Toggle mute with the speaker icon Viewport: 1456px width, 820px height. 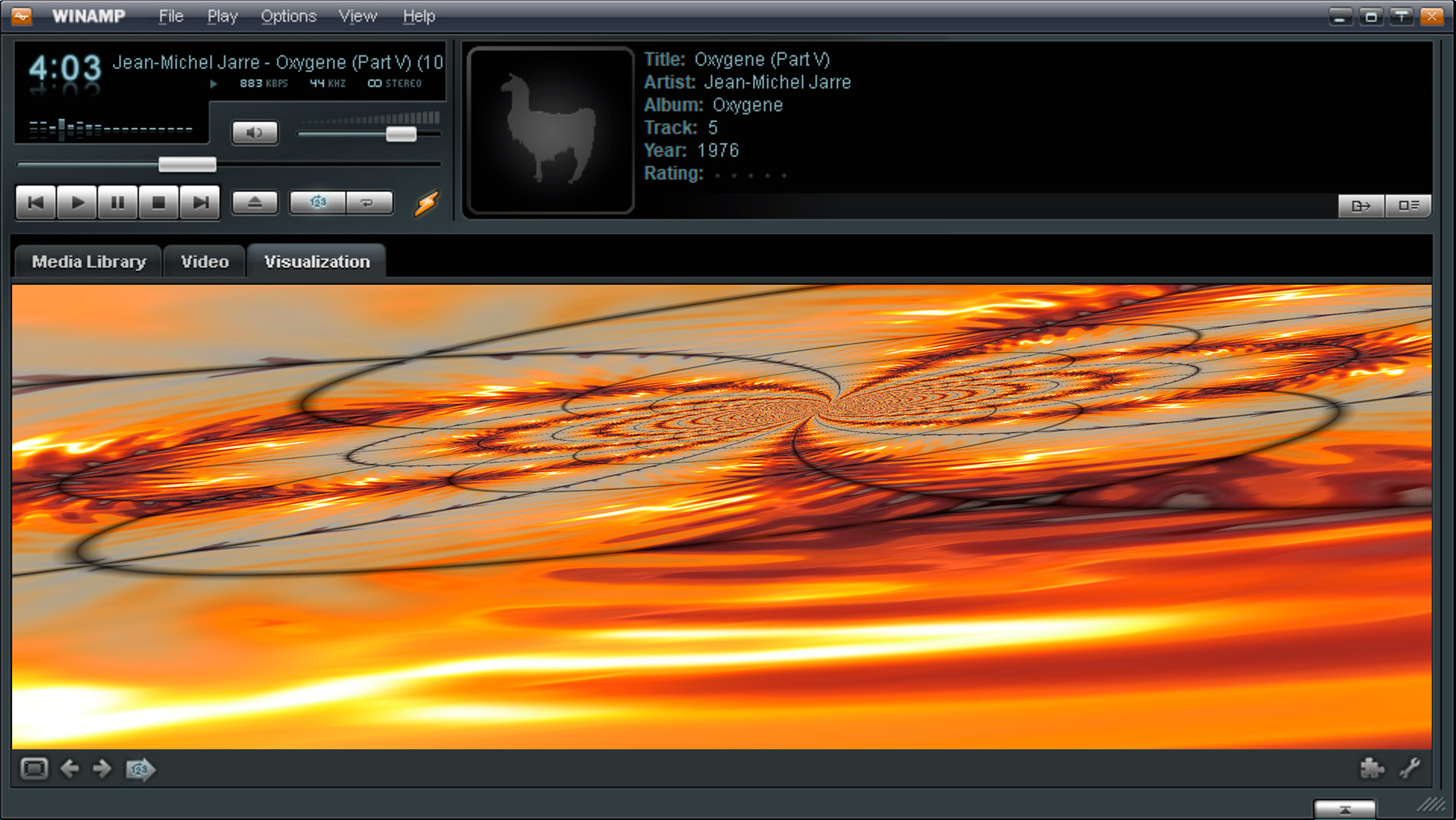coord(253,133)
